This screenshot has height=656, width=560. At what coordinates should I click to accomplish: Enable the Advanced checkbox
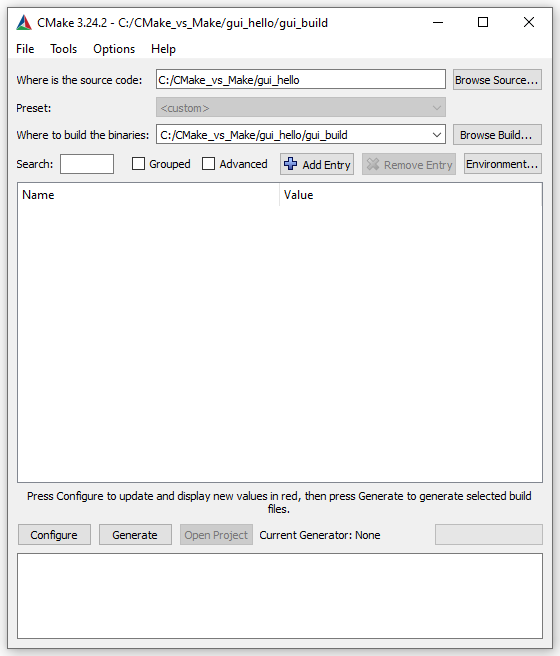tap(208, 164)
